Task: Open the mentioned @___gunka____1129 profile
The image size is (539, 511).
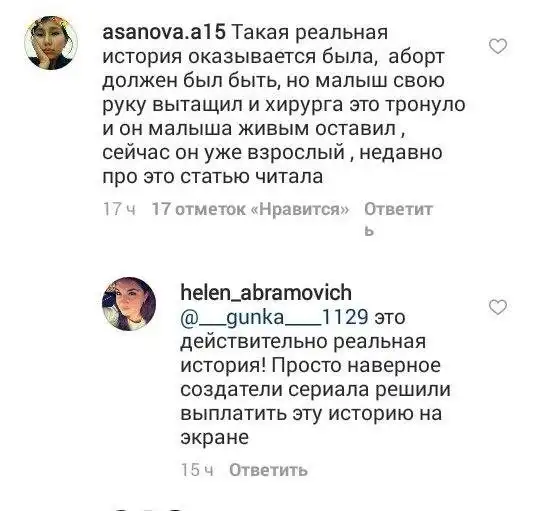Action: click(x=274, y=318)
